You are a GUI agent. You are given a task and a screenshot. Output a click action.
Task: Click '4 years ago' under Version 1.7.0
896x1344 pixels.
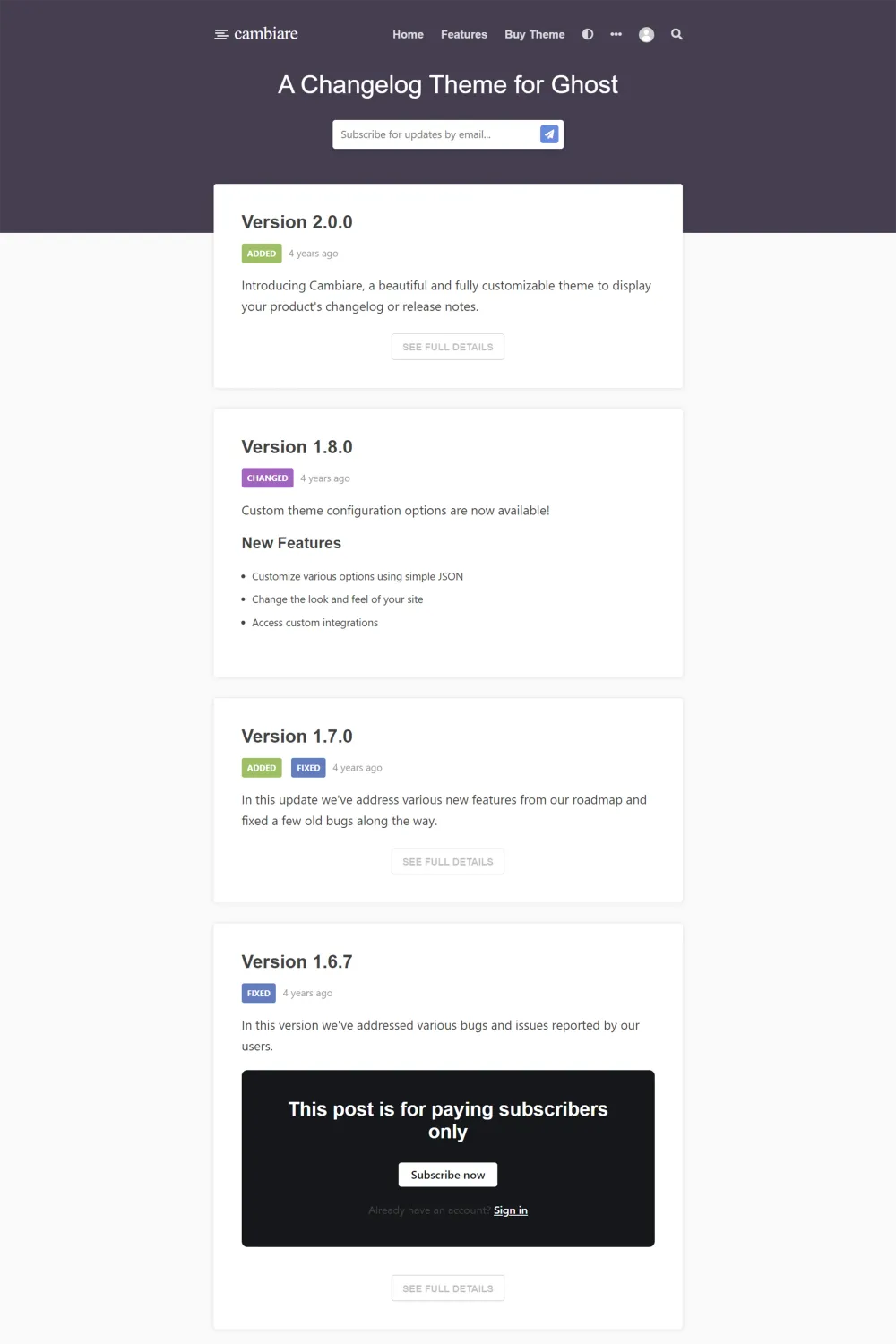(x=357, y=768)
